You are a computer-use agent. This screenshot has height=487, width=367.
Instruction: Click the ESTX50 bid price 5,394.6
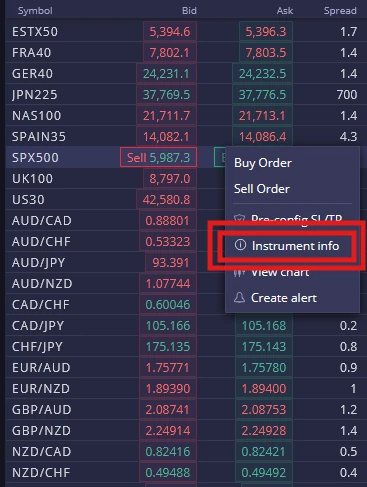(x=170, y=32)
